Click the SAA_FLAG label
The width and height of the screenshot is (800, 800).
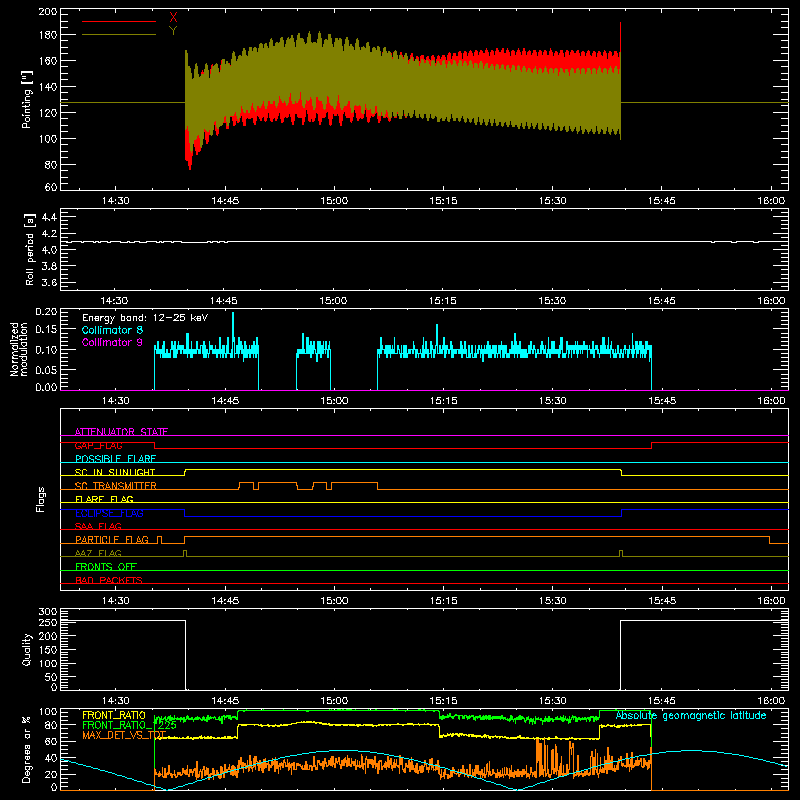click(x=98, y=526)
